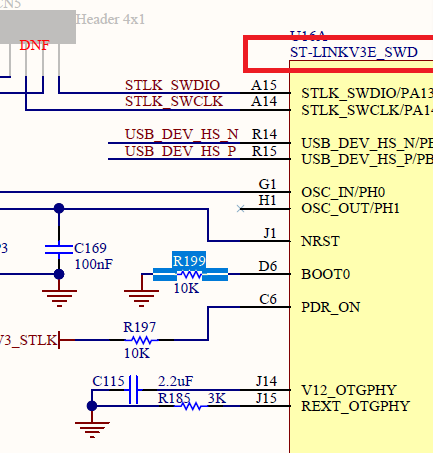Click pin number C6

point(268,299)
